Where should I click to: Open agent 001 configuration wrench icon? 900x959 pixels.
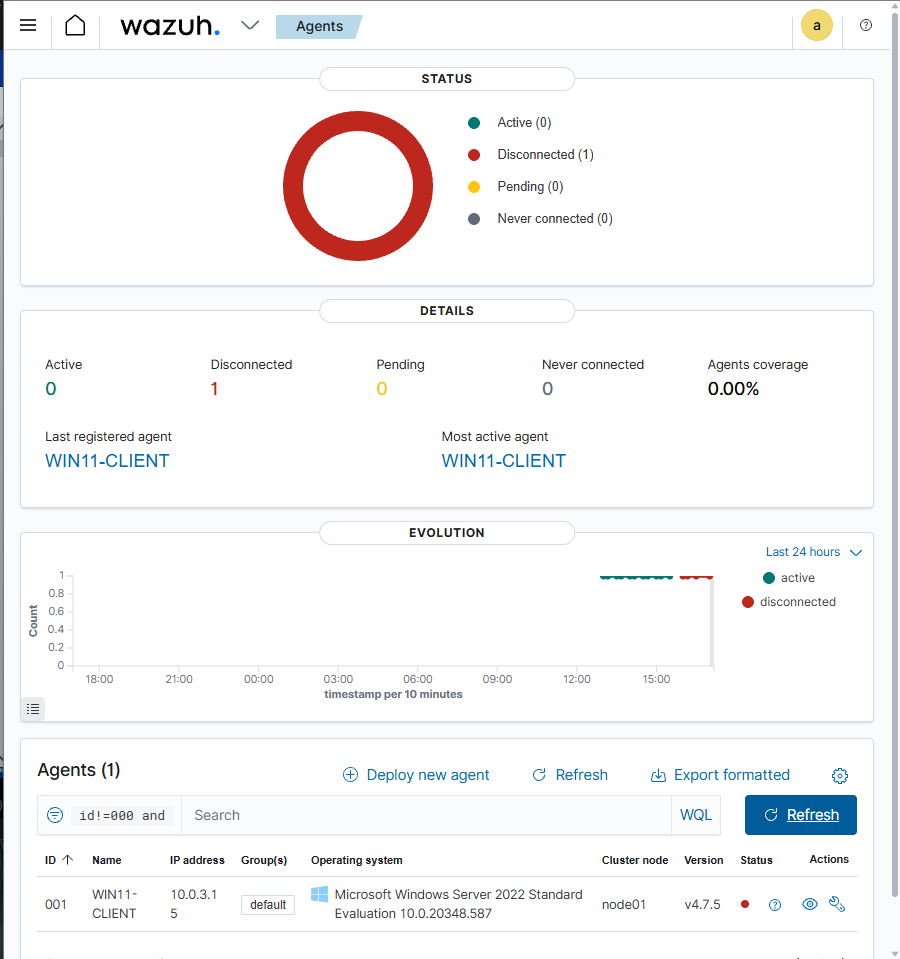pyautogui.click(x=836, y=904)
